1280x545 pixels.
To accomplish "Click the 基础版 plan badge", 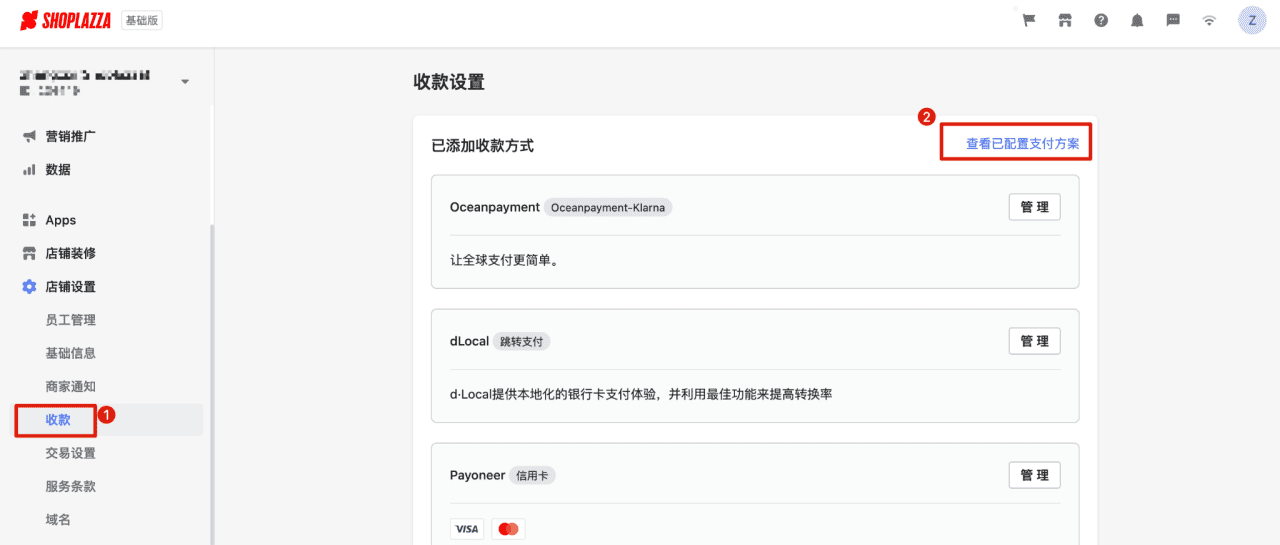I will (141, 20).
